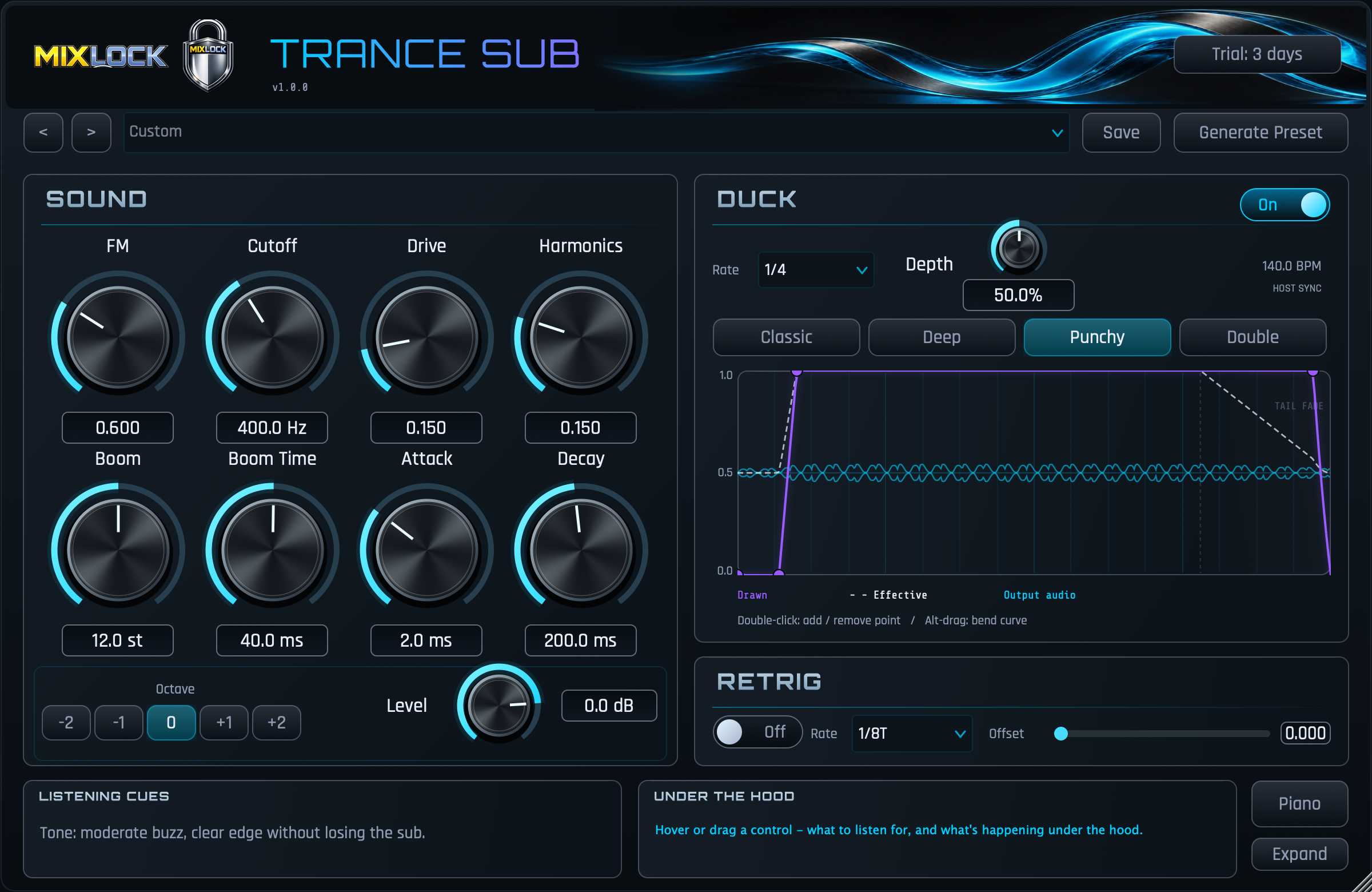Toggle the Duck On switch
The image size is (1372, 892).
[1285, 205]
